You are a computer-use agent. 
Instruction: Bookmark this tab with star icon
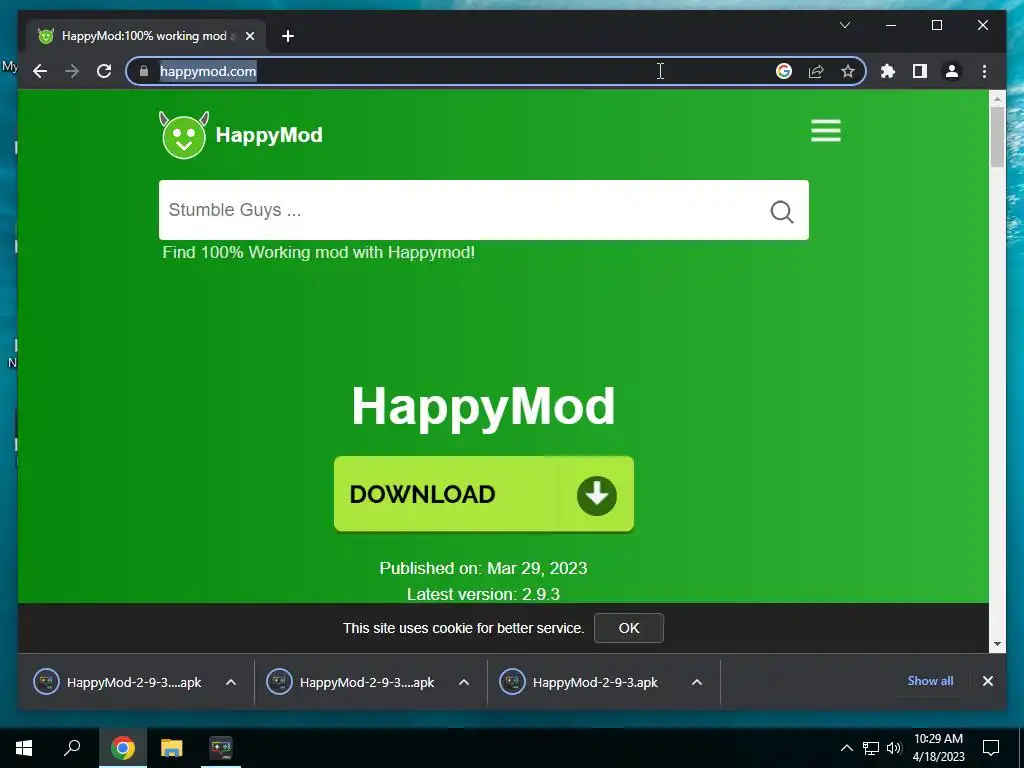coord(848,71)
